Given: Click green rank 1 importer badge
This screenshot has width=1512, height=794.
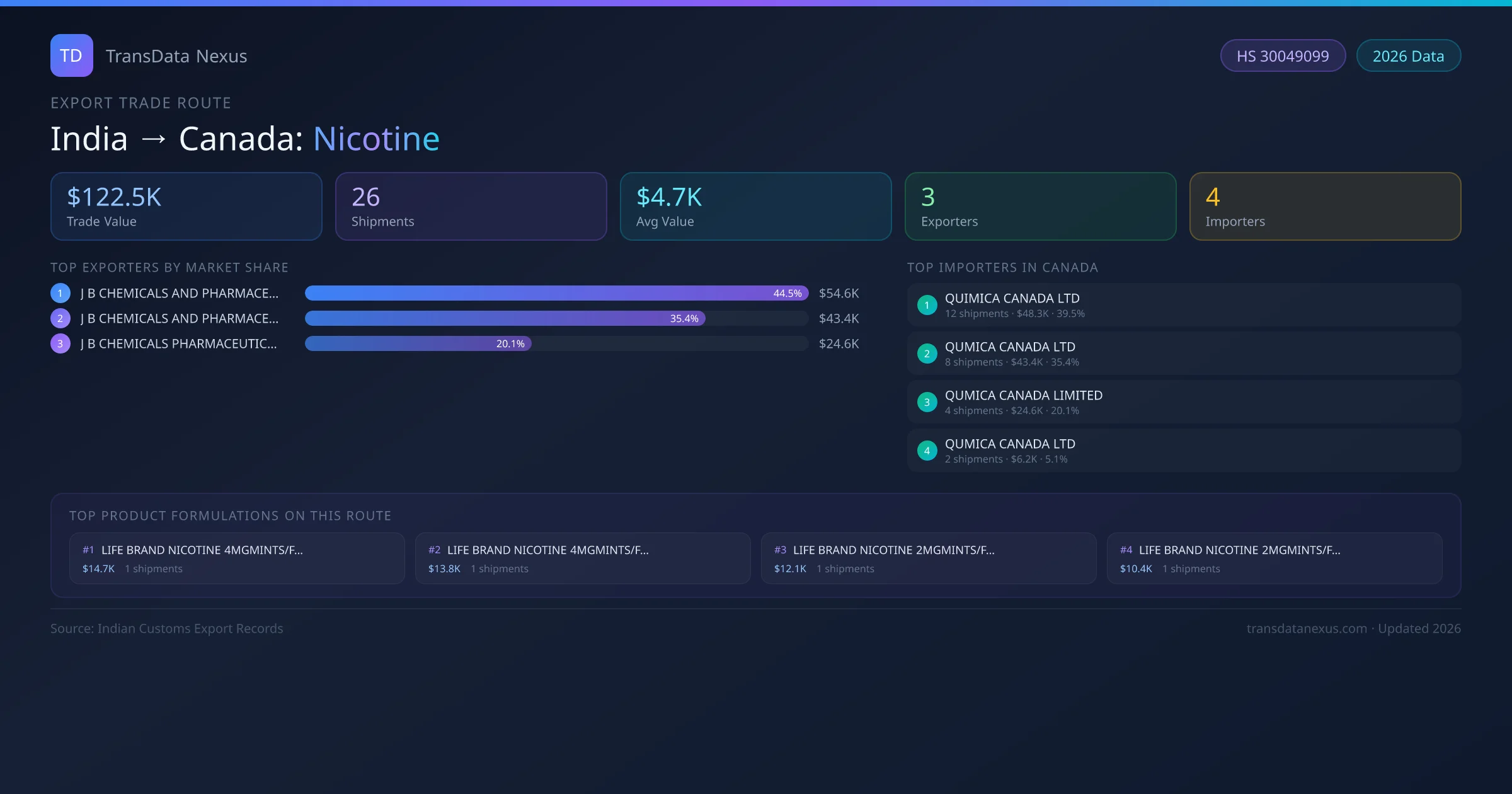Looking at the screenshot, I should 927,305.
